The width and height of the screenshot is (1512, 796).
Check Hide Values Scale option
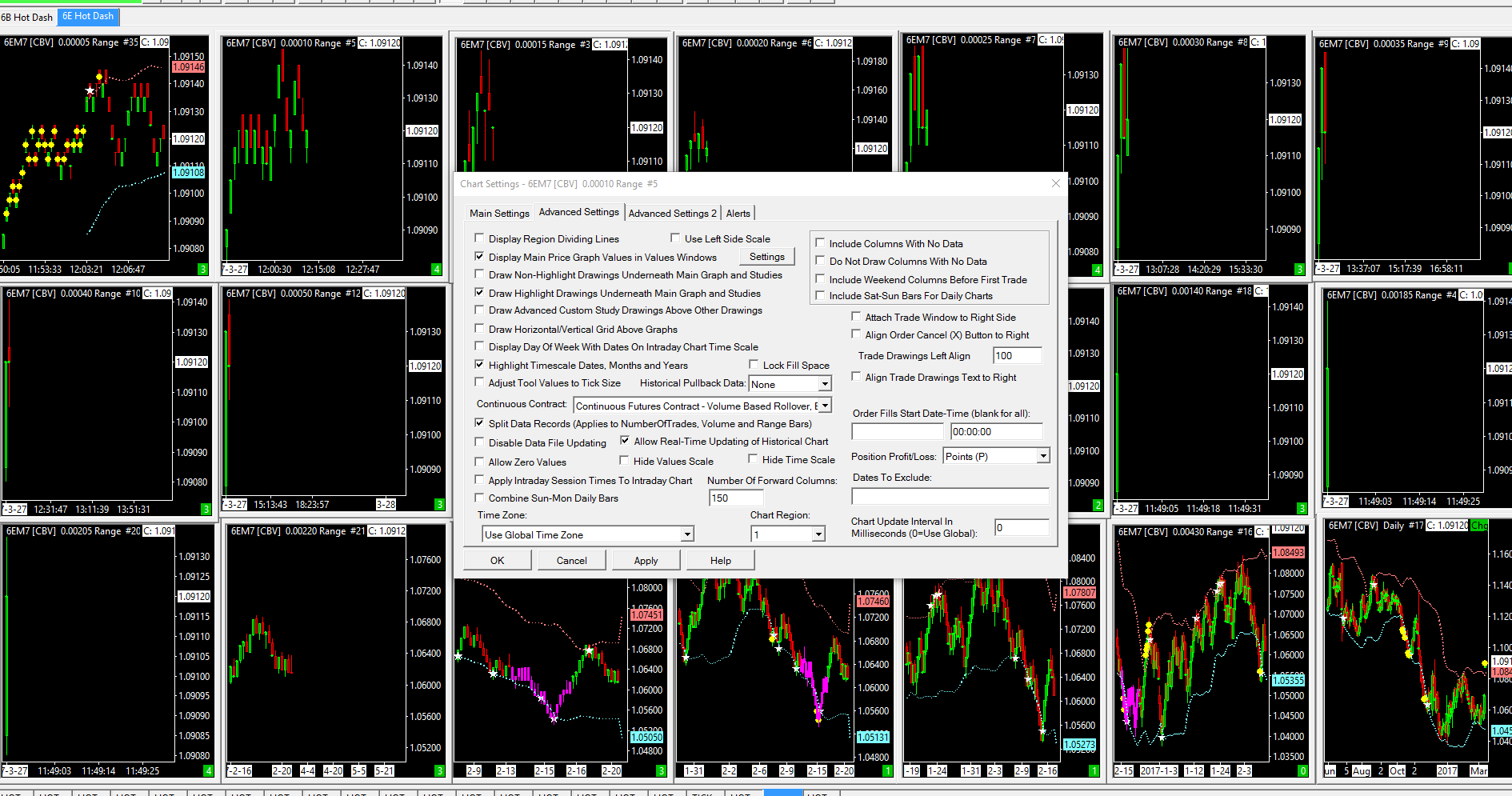click(x=624, y=461)
